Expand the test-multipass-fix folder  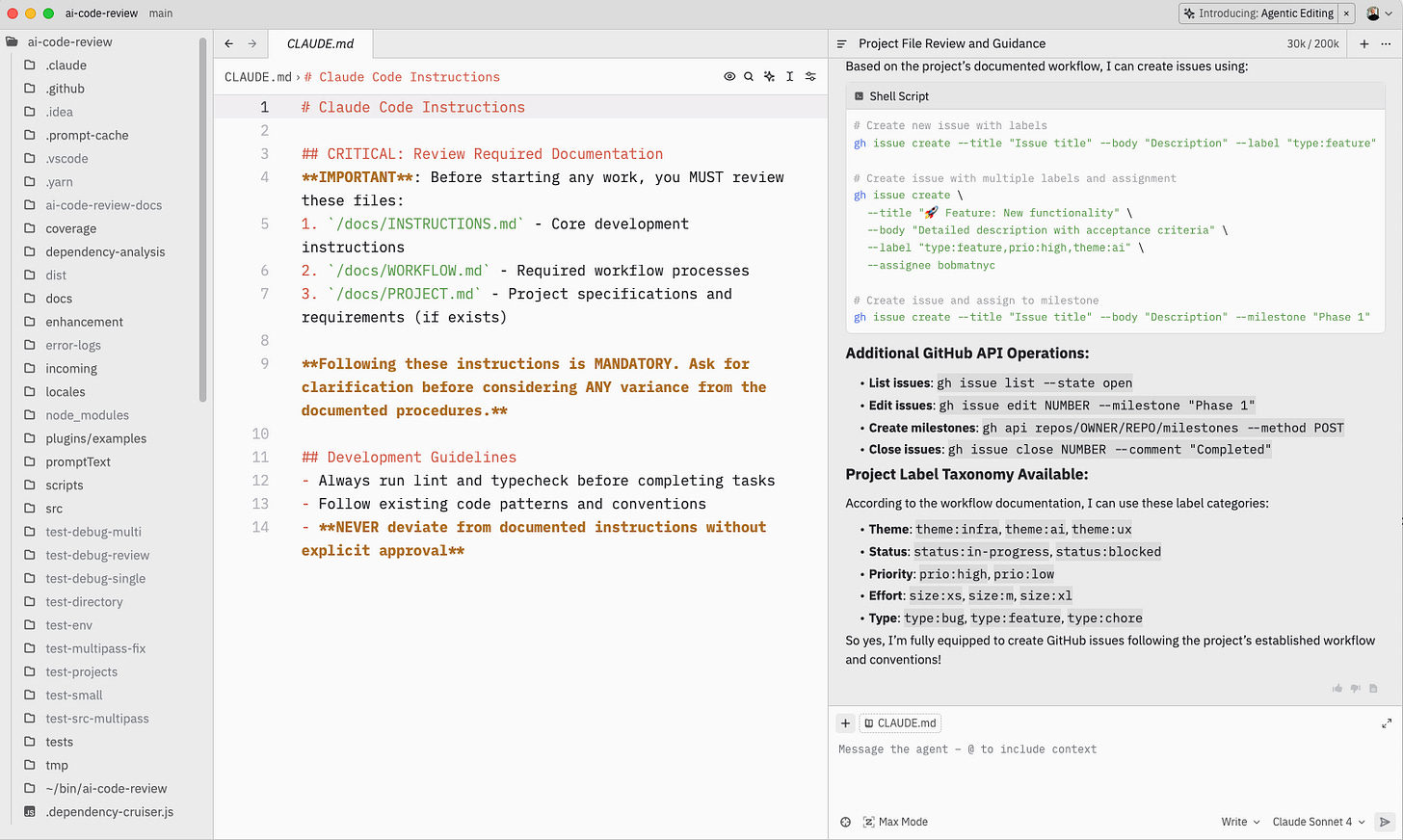pyautogui.click(x=95, y=648)
